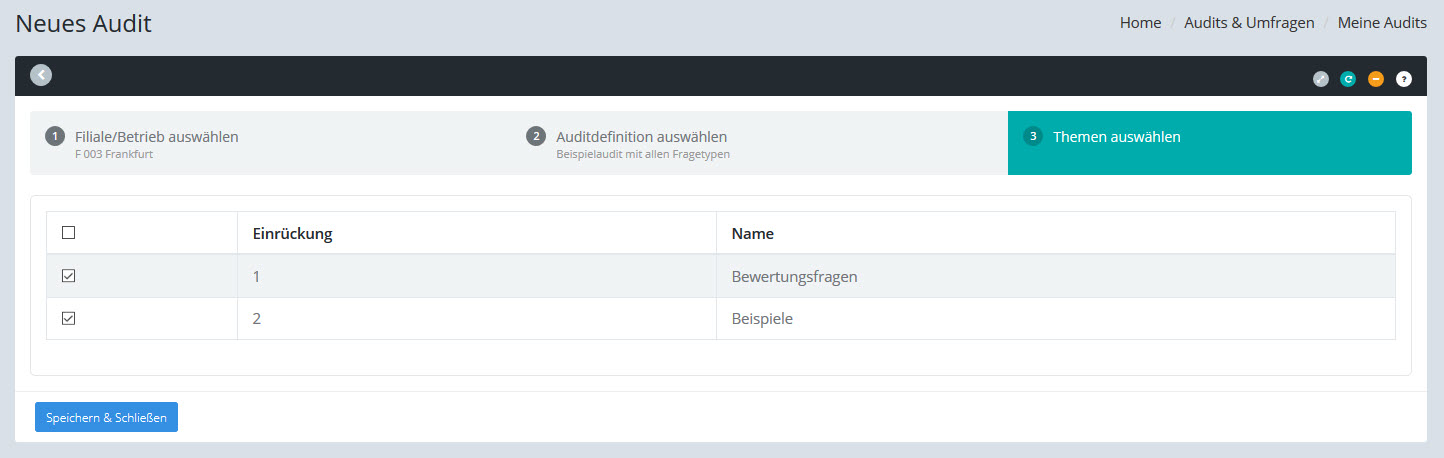Uncheck the Beispiele row checkbox
1444x458 pixels.
(x=69, y=319)
